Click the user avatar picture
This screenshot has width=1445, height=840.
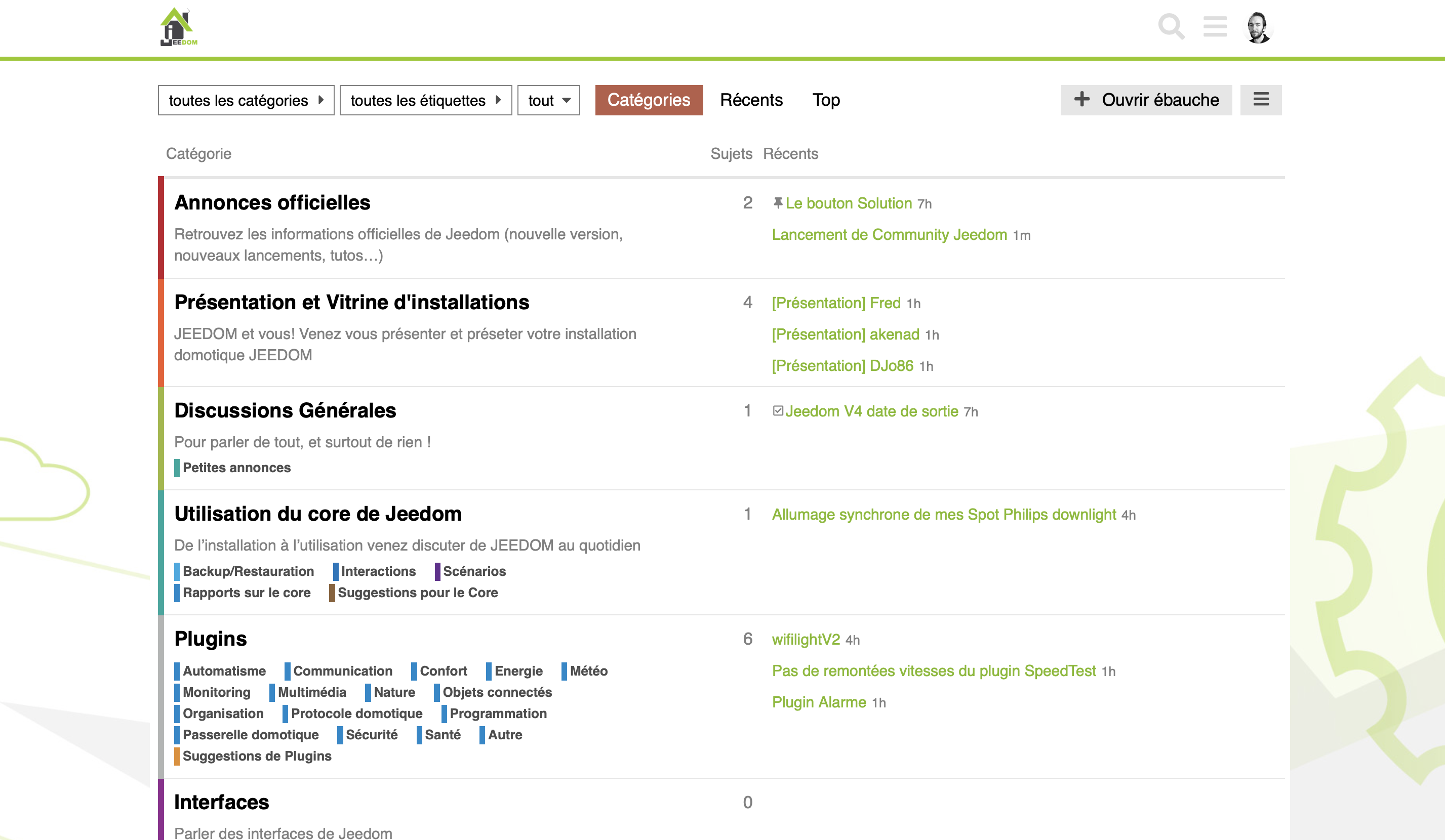click(1258, 27)
